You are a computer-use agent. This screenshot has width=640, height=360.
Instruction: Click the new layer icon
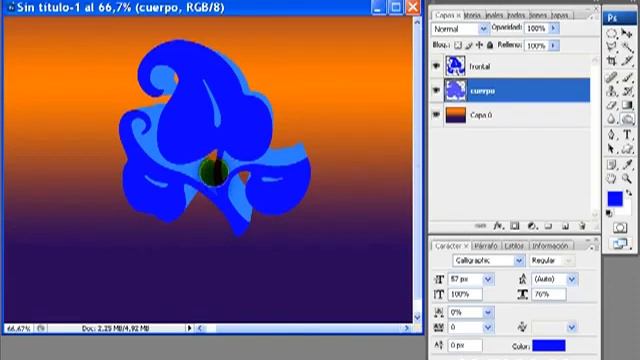pyautogui.click(x=565, y=226)
